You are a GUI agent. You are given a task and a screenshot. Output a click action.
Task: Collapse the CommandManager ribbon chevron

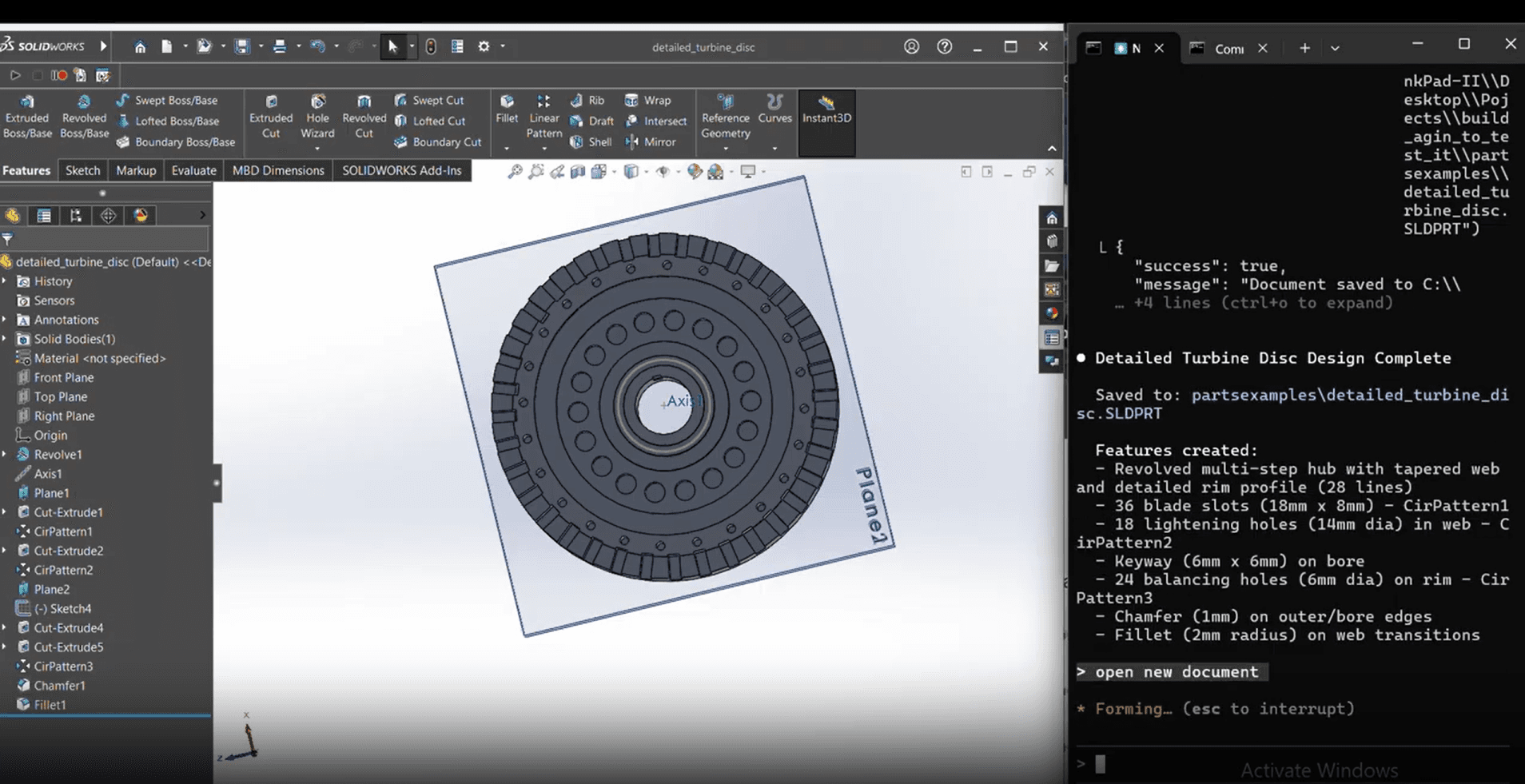tap(1052, 149)
